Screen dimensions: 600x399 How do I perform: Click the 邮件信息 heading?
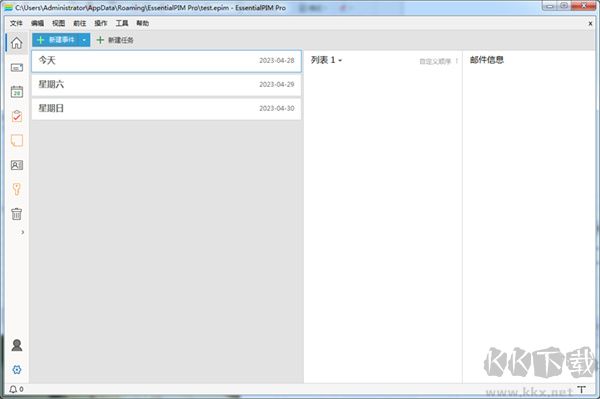487,60
